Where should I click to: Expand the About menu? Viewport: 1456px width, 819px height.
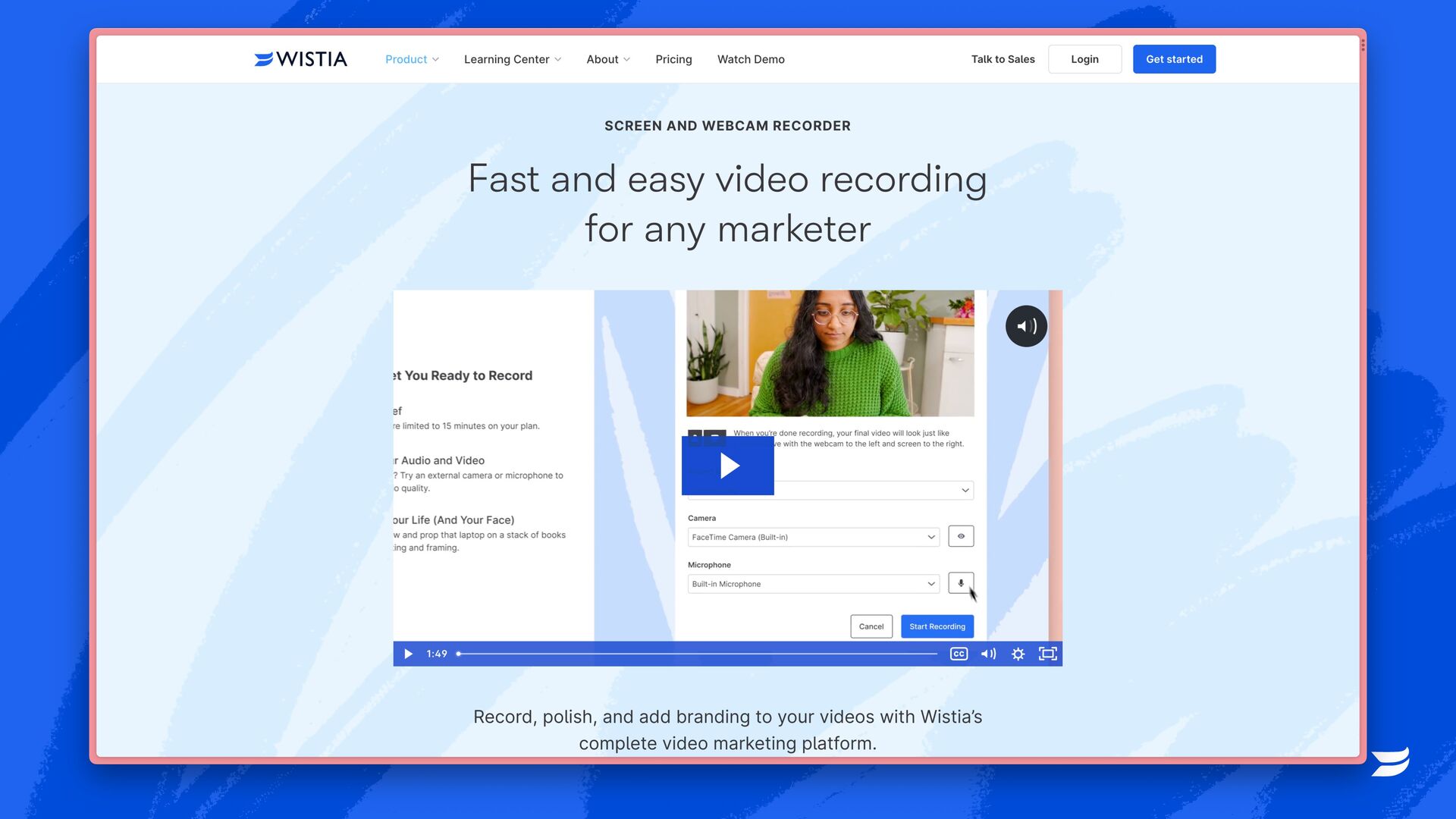608,59
